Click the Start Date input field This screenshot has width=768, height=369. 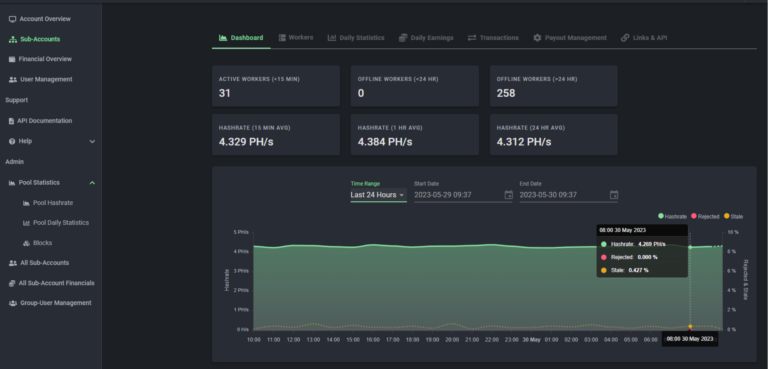click(463, 195)
